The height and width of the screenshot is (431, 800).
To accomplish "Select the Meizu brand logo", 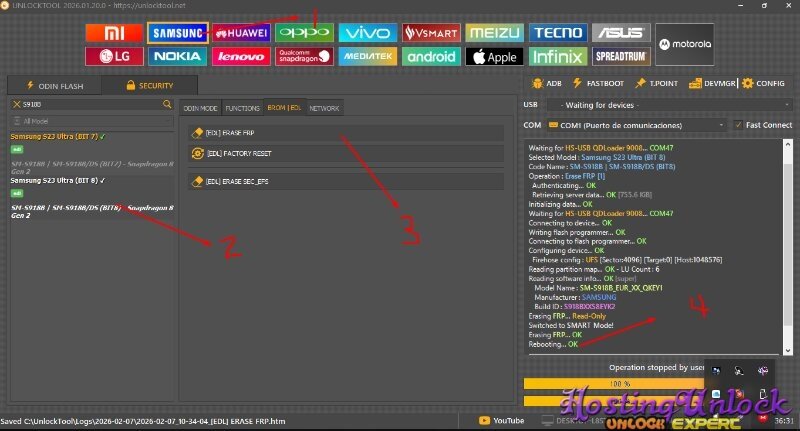I will (x=494, y=33).
